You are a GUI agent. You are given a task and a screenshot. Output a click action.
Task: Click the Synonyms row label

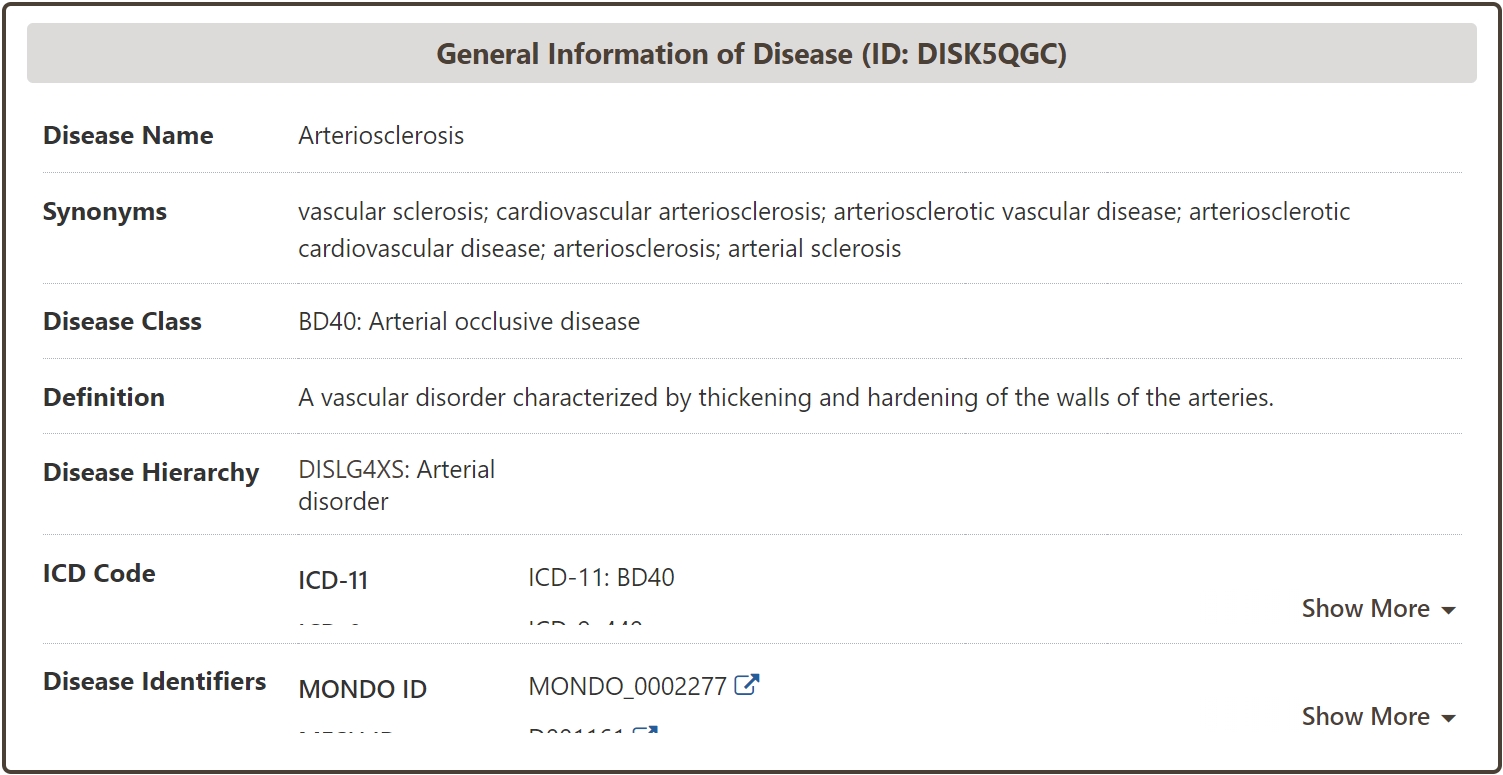(105, 212)
